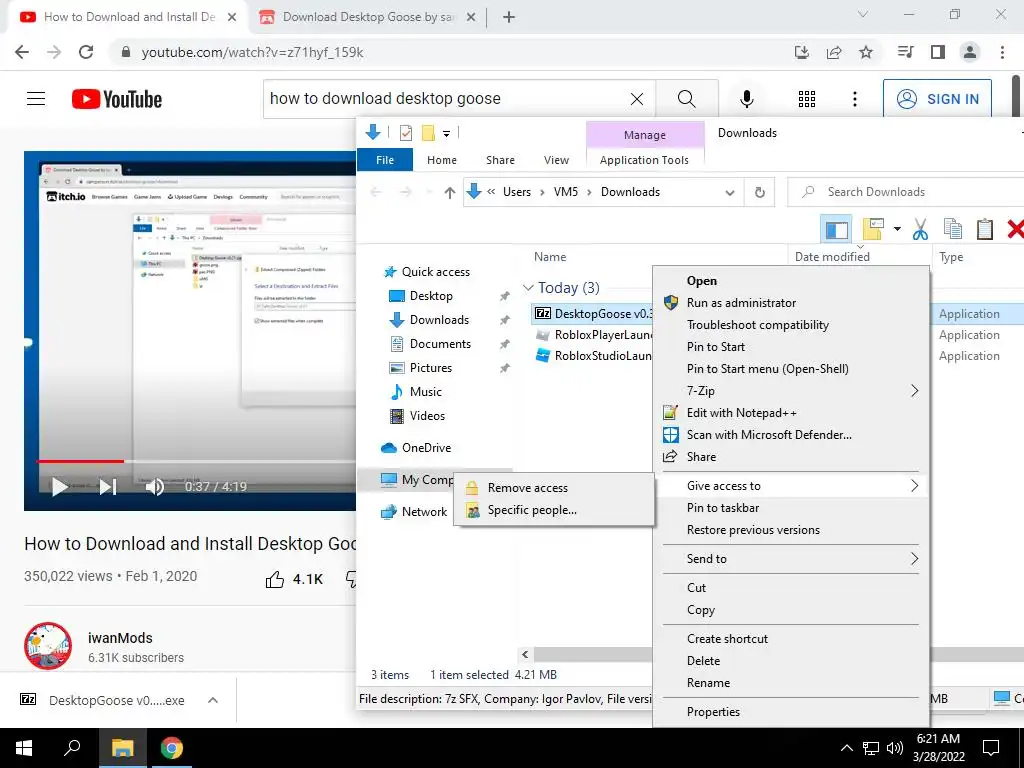
Task: Skip to next video
Action: pyautogui.click(x=108, y=487)
